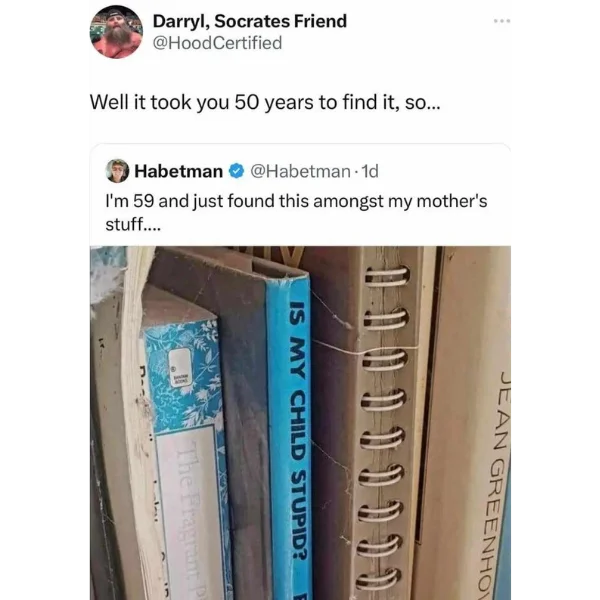Open the @HoodCertified handle
Image resolution: width=600 pixels, height=600 pixels.
point(217,42)
